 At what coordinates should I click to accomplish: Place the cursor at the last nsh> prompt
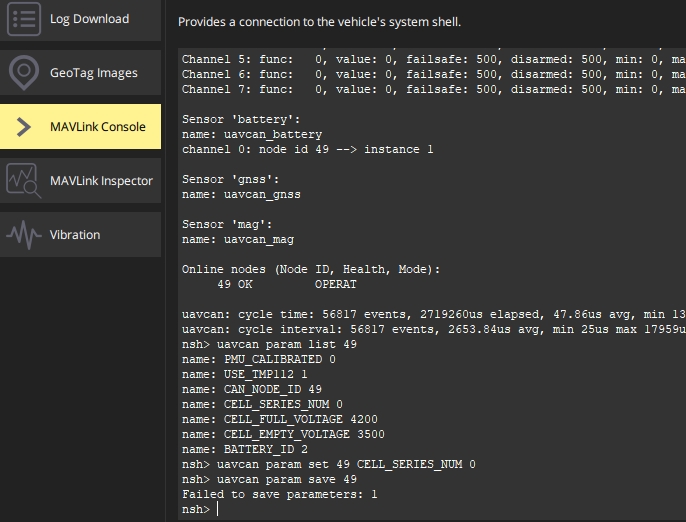[217, 509]
